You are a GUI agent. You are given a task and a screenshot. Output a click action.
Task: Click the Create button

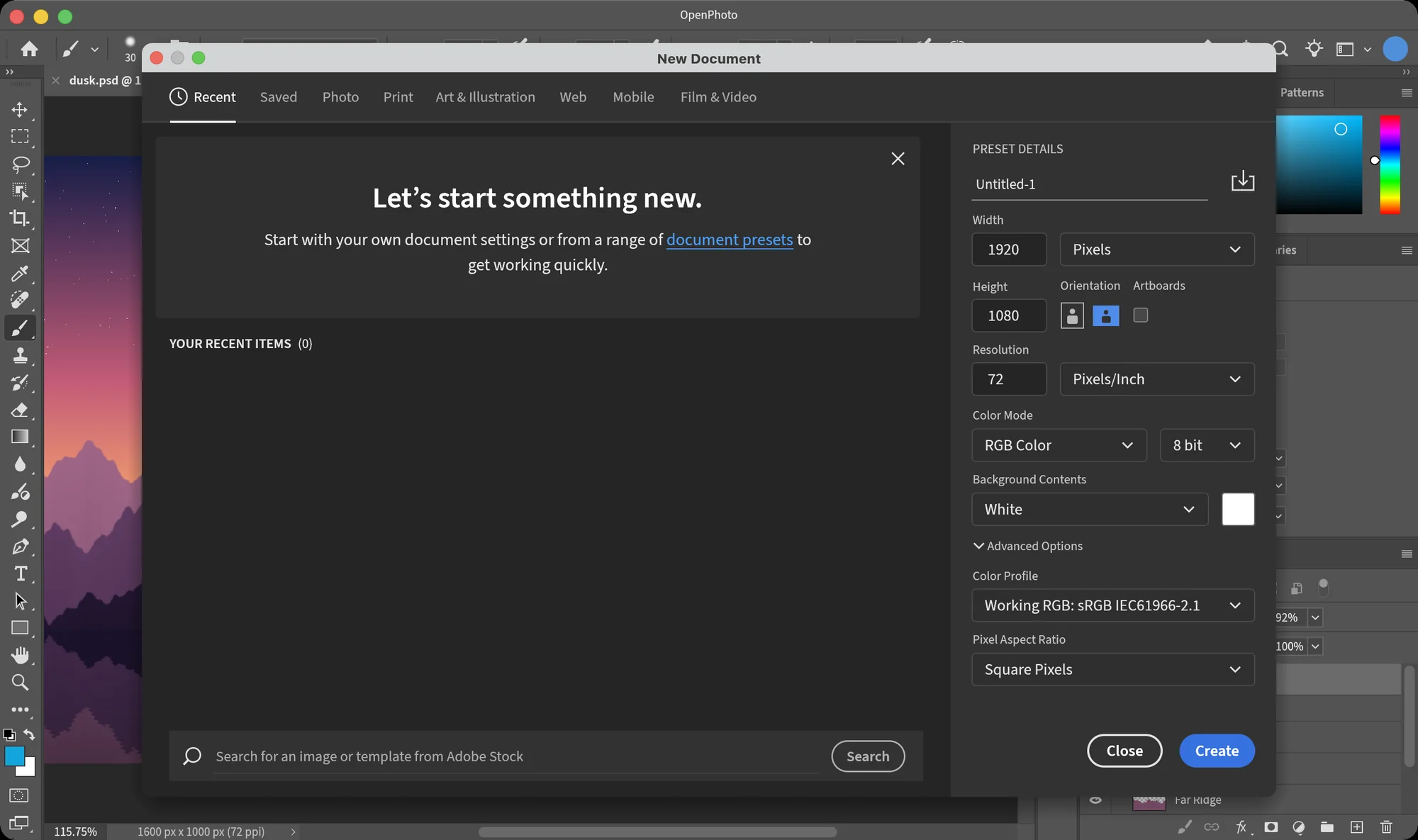tap(1217, 751)
